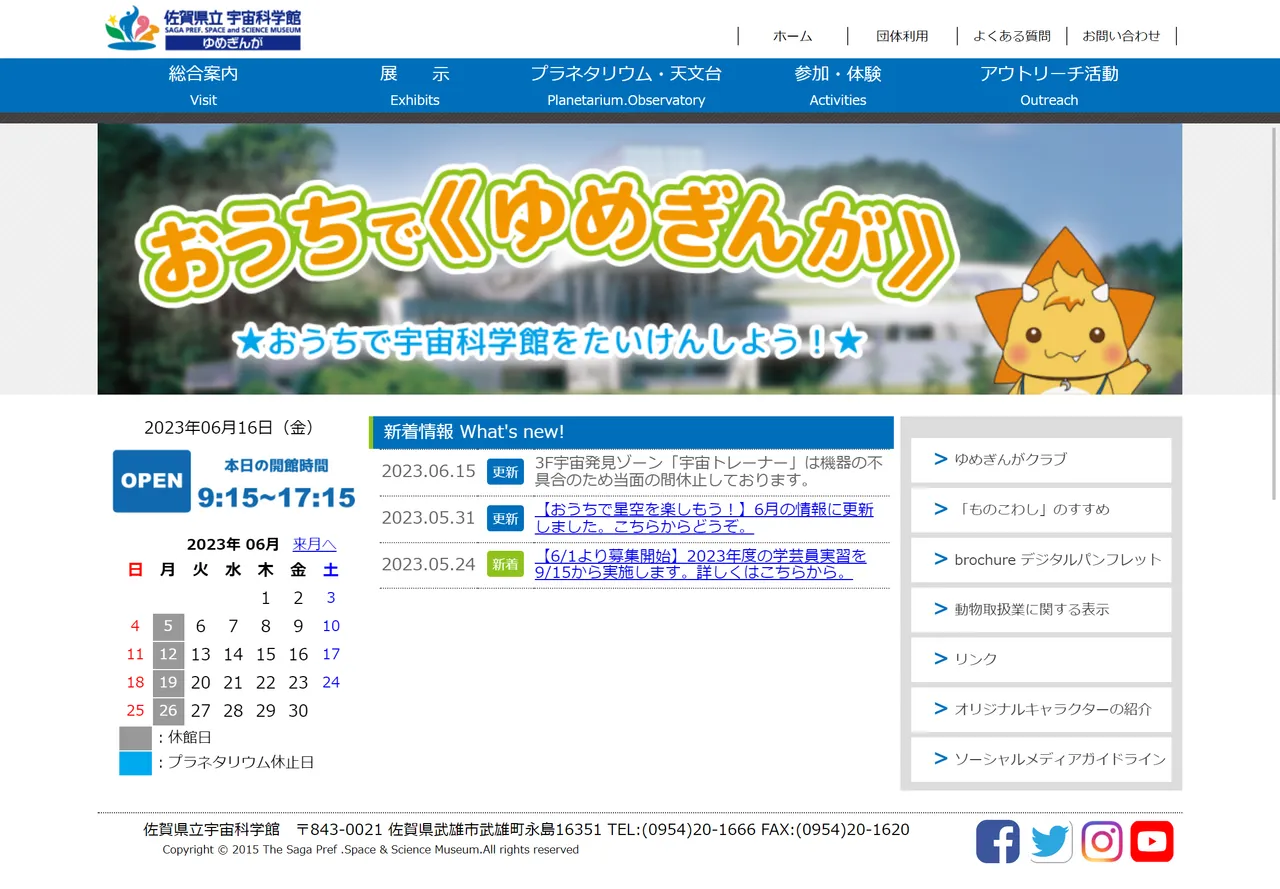Open the Twitter bird icon

pyautogui.click(x=1051, y=842)
